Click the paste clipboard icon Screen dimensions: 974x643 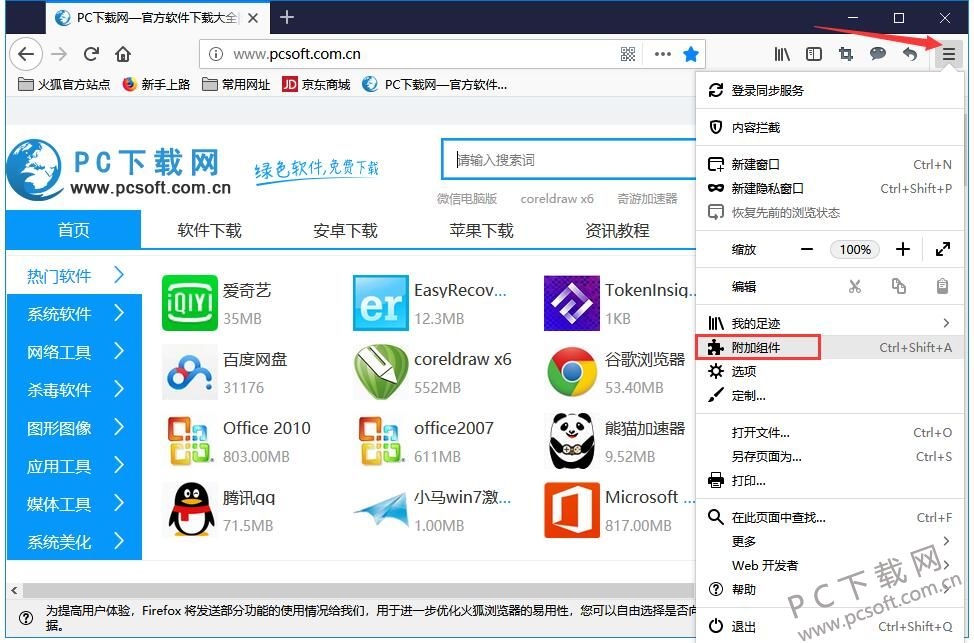coord(942,286)
